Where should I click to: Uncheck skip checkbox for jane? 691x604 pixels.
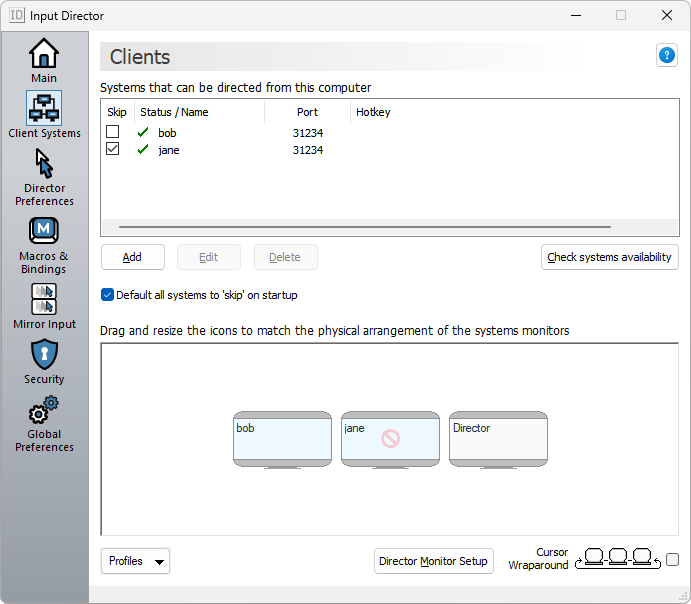[113, 150]
